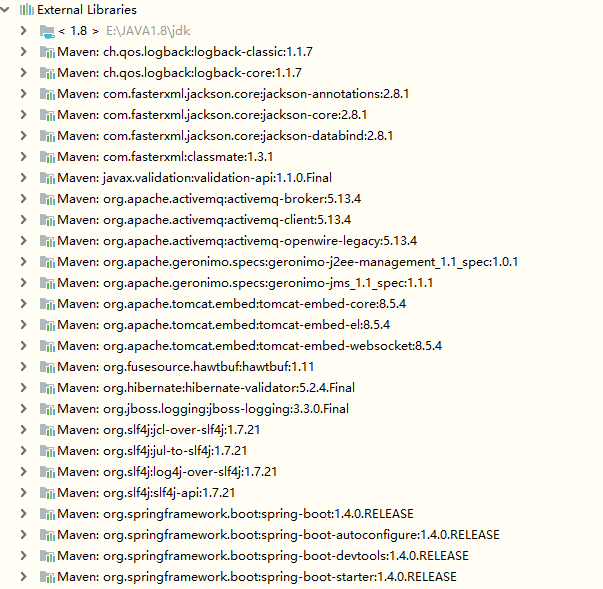The height and width of the screenshot is (589, 603).
Task: Select Maven spring-boot-autoconfigure:1.4.0.RELEASE row text
Action: 279,535
